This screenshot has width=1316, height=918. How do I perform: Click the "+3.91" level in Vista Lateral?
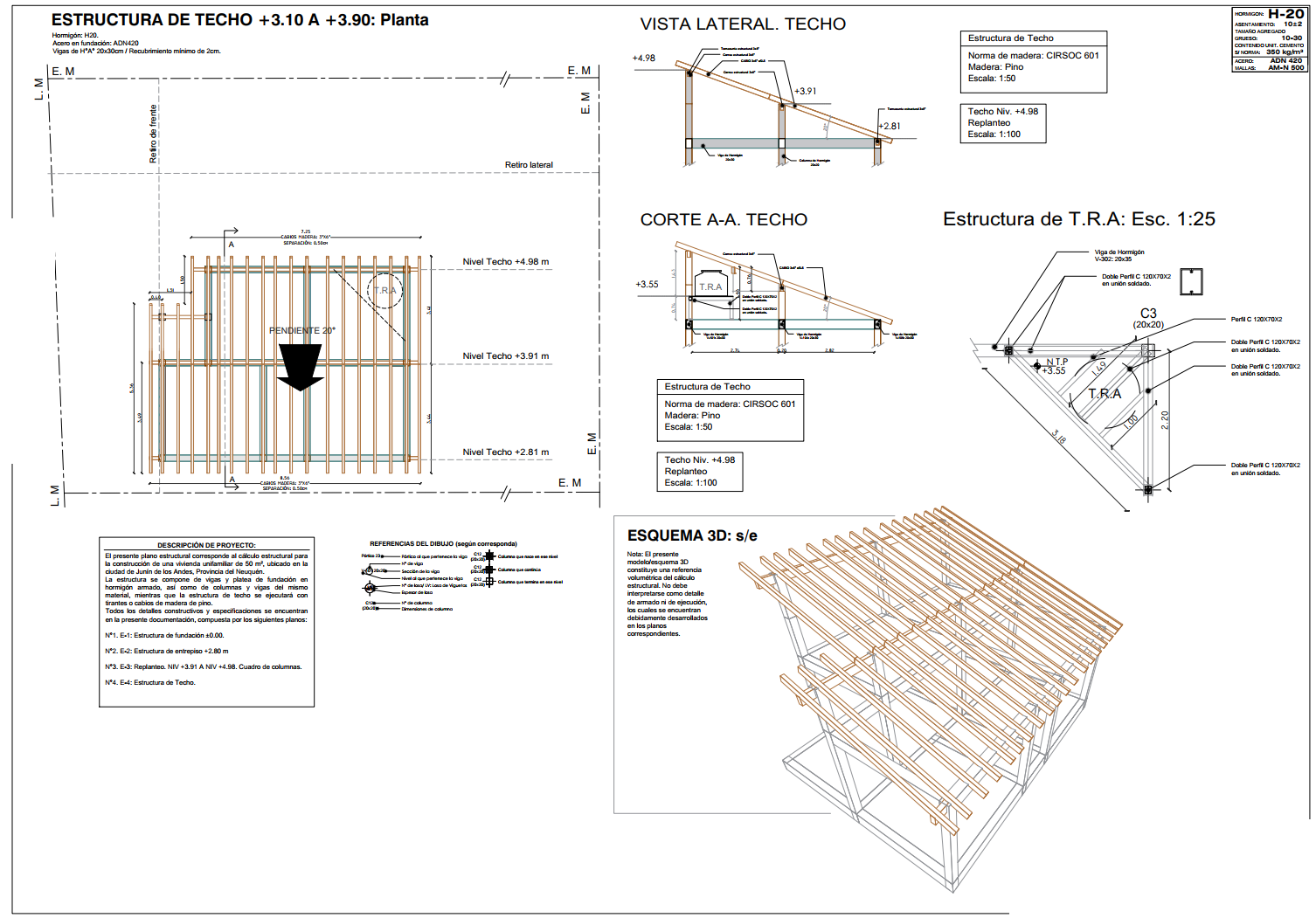[x=806, y=92]
